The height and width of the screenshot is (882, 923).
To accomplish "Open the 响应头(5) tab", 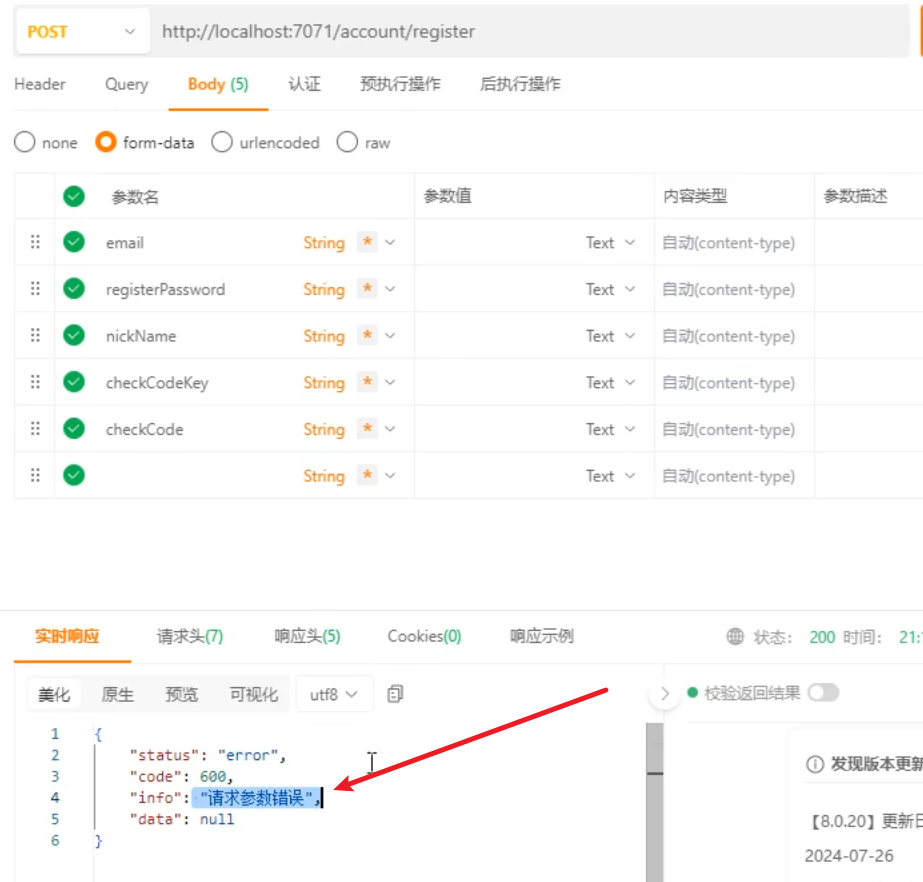I will point(307,636).
